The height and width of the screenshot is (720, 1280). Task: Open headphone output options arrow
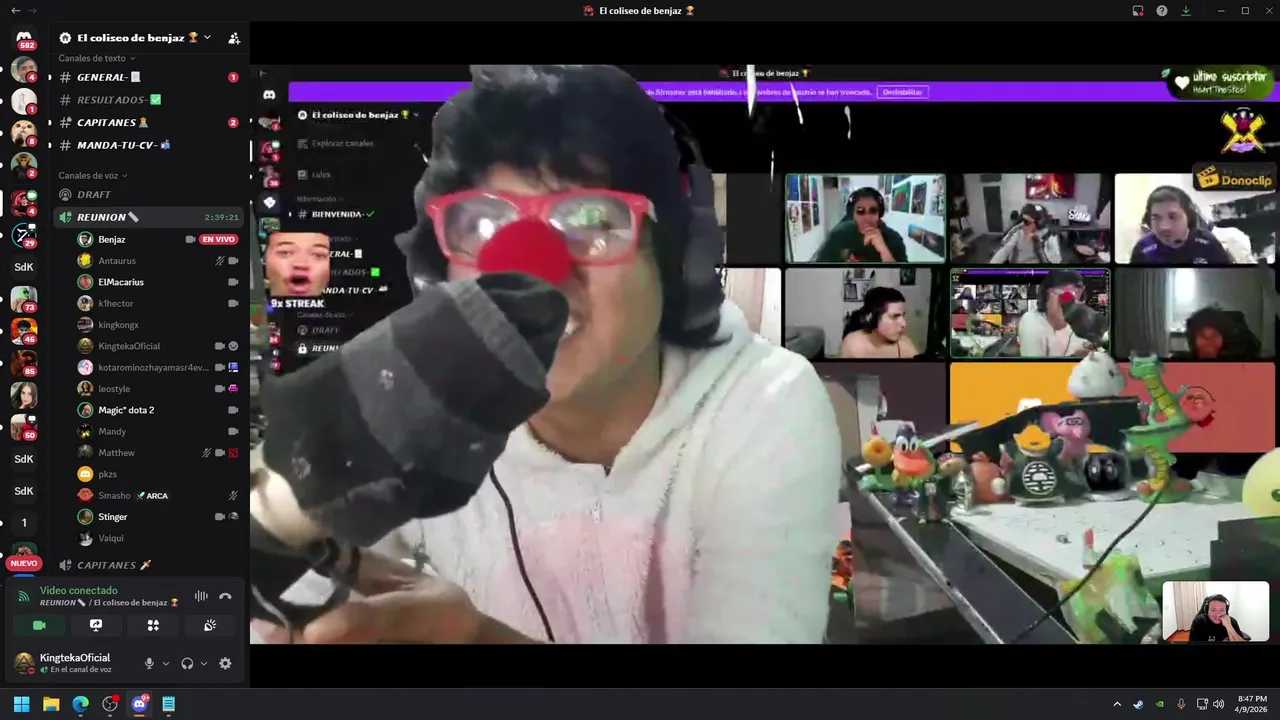point(204,663)
